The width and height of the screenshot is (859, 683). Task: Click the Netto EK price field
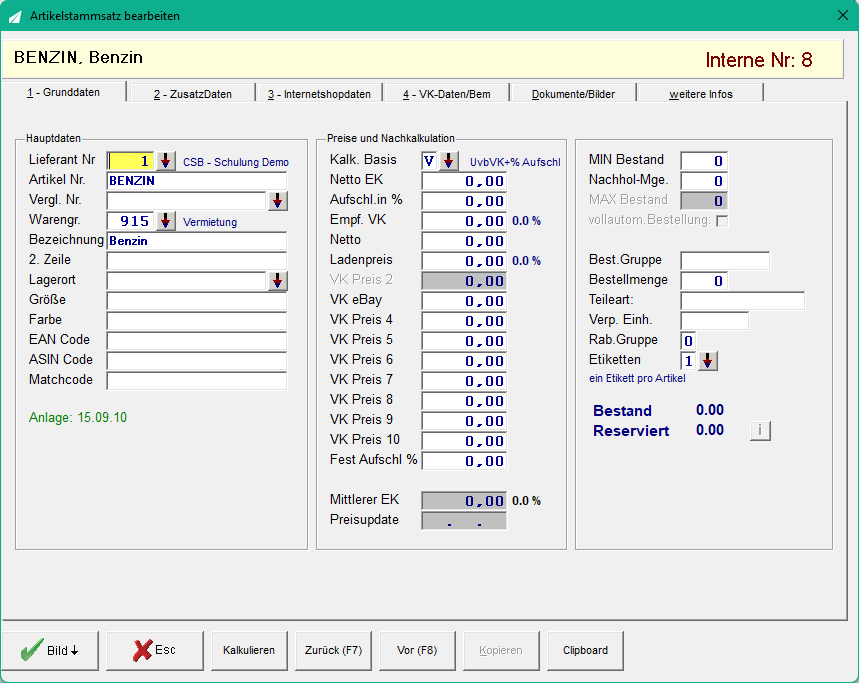coord(464,181)
